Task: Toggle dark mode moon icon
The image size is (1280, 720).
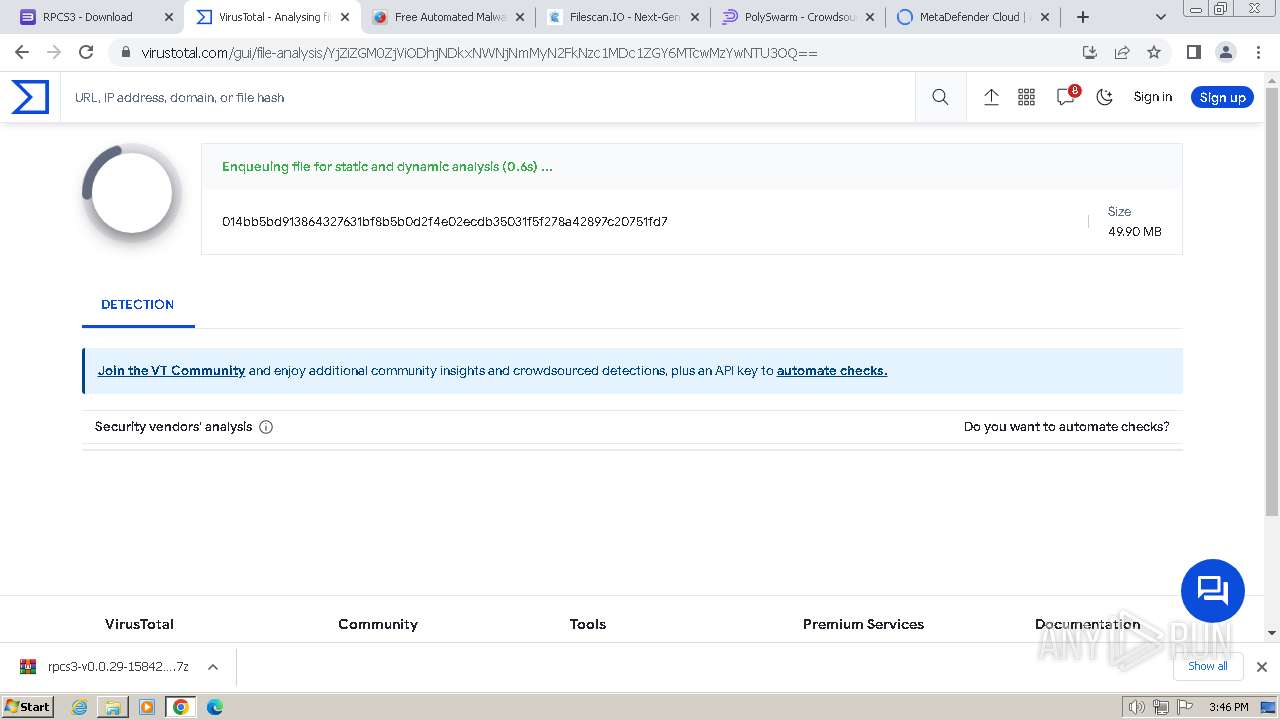Action: pos(1105,97)
